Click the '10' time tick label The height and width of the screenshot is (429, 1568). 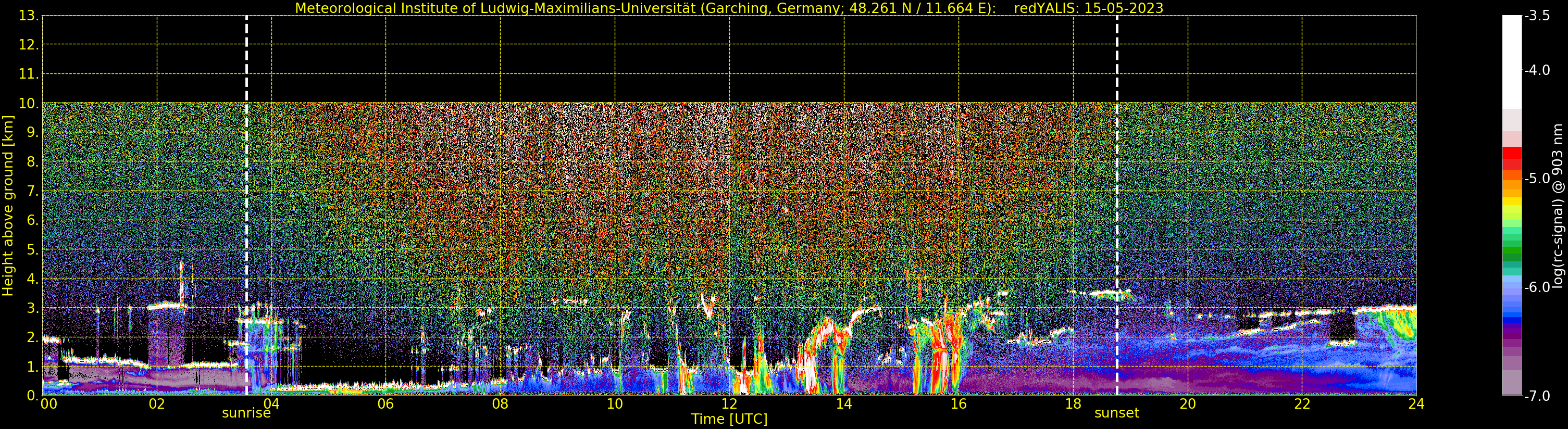pos(615,403)
